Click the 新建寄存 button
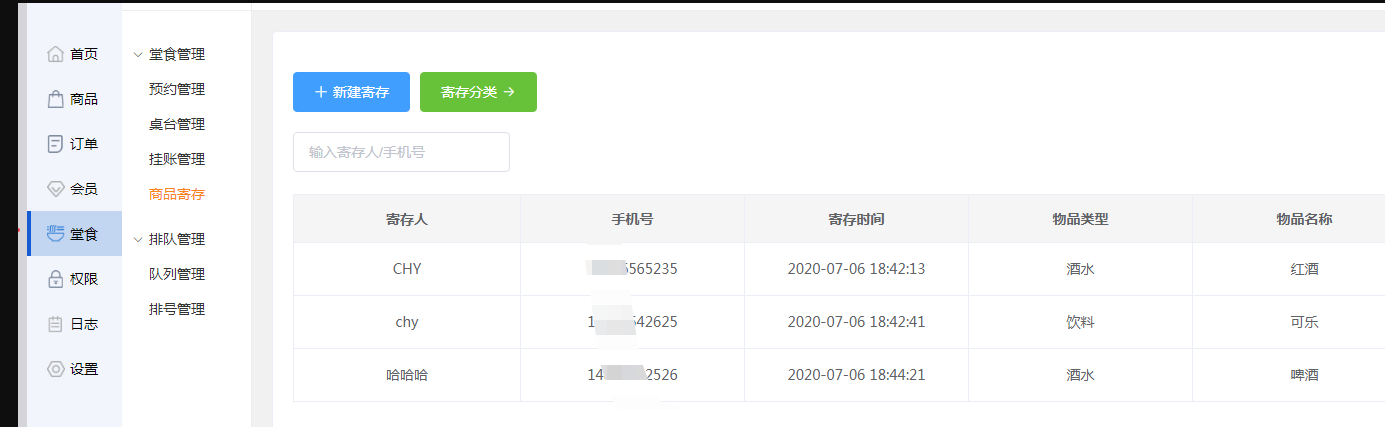The height and width of the screenshot is (427, 1385). pyautogui.click(x=351, y=92)
